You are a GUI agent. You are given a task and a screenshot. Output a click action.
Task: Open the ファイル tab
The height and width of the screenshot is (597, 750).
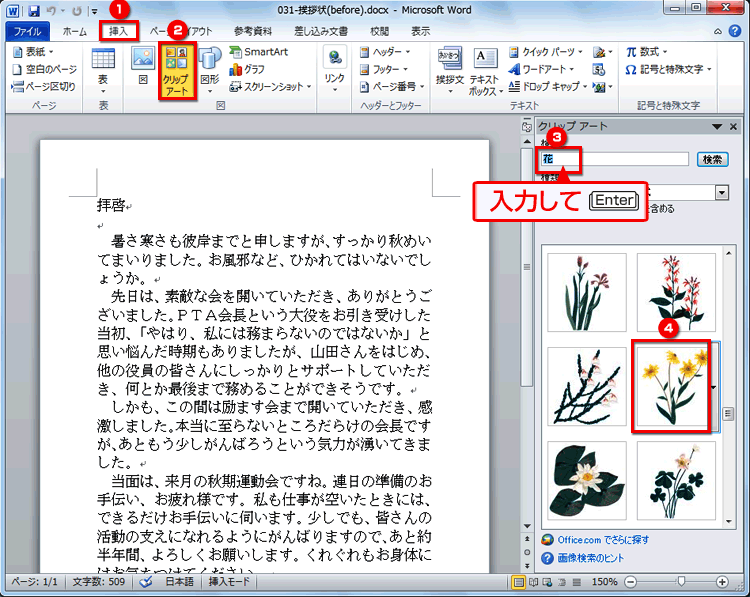click(27, 32)
